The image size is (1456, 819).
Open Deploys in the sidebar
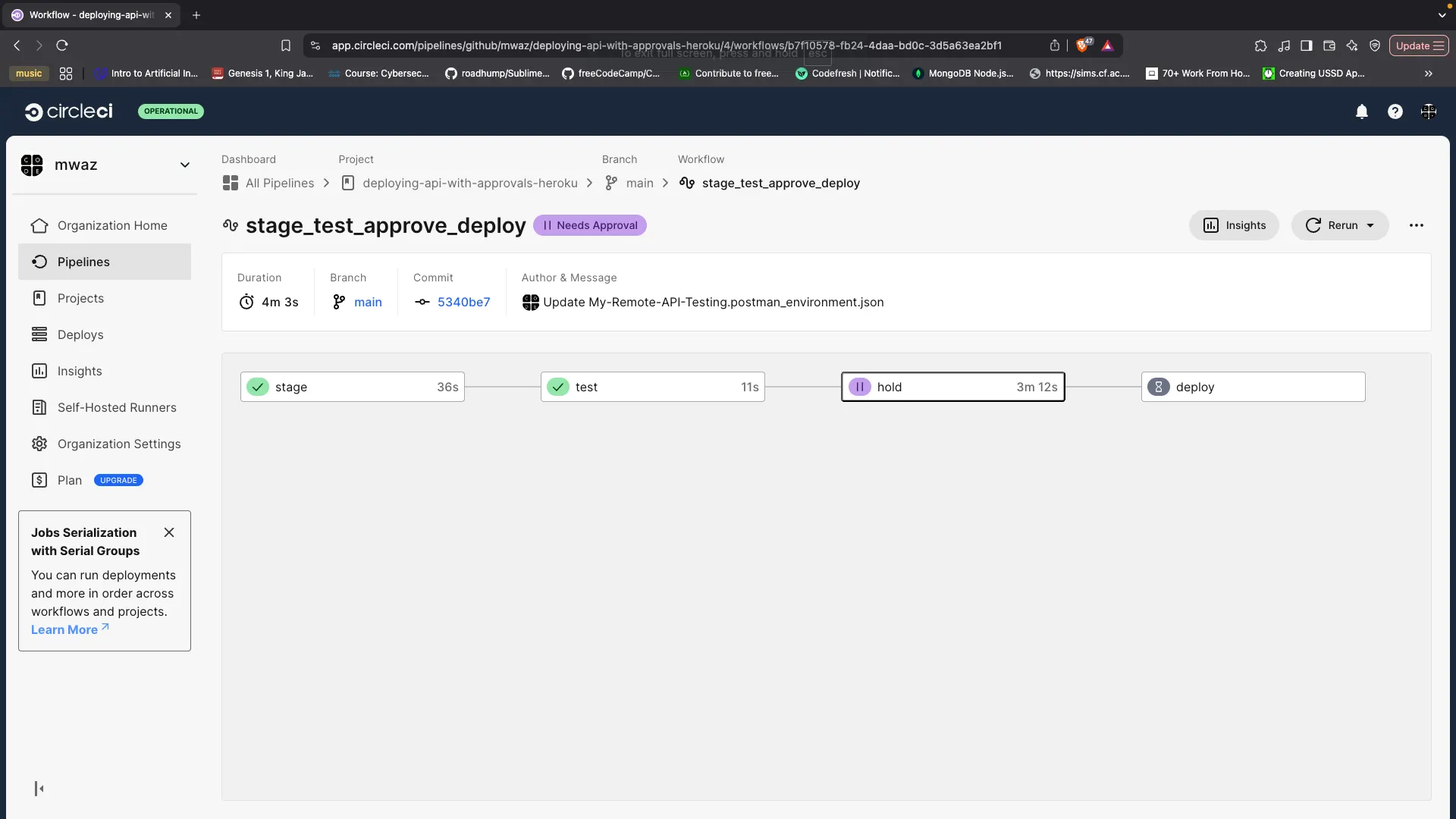tap(105, 334)
